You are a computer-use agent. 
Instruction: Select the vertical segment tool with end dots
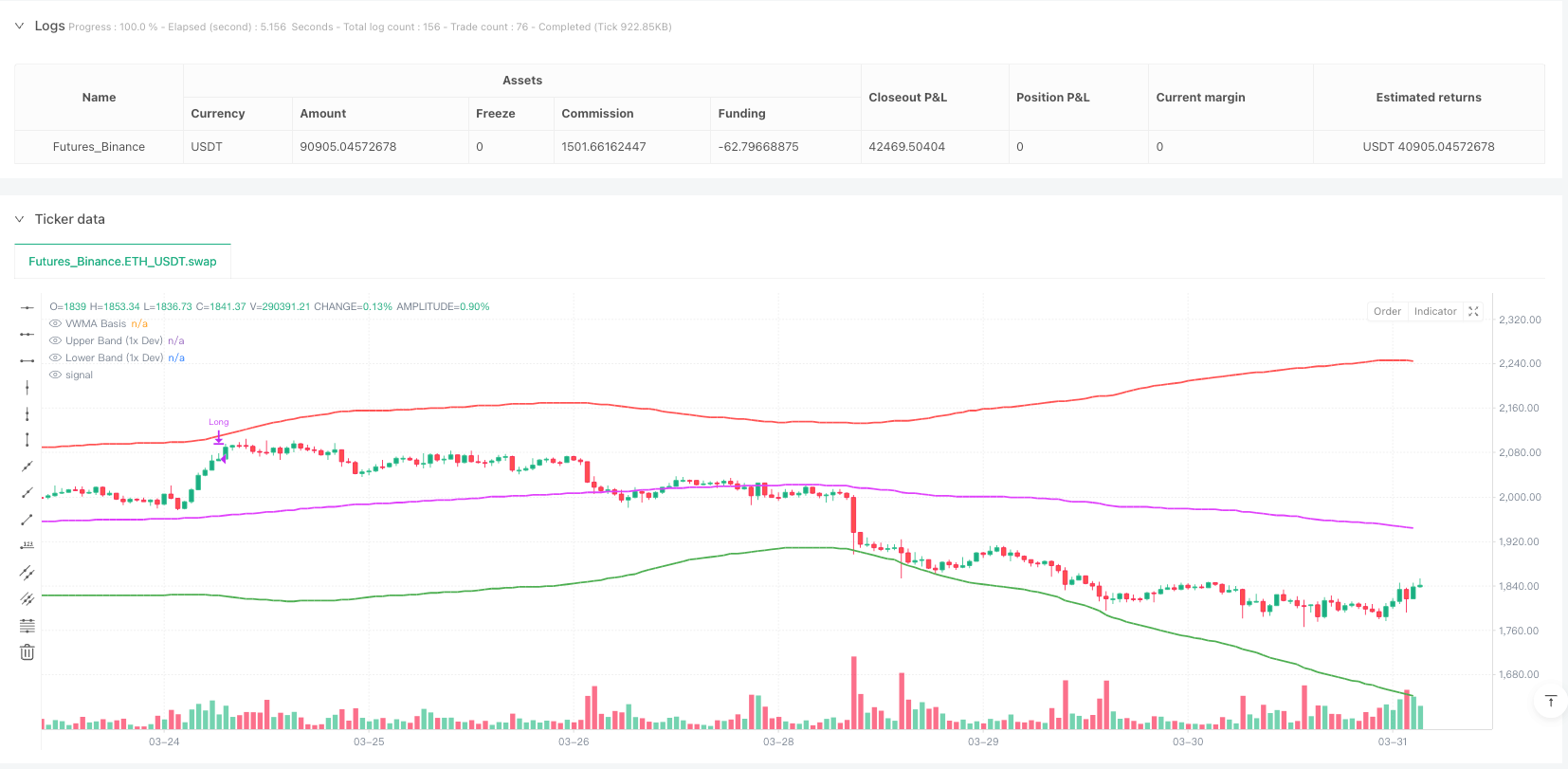27,440
